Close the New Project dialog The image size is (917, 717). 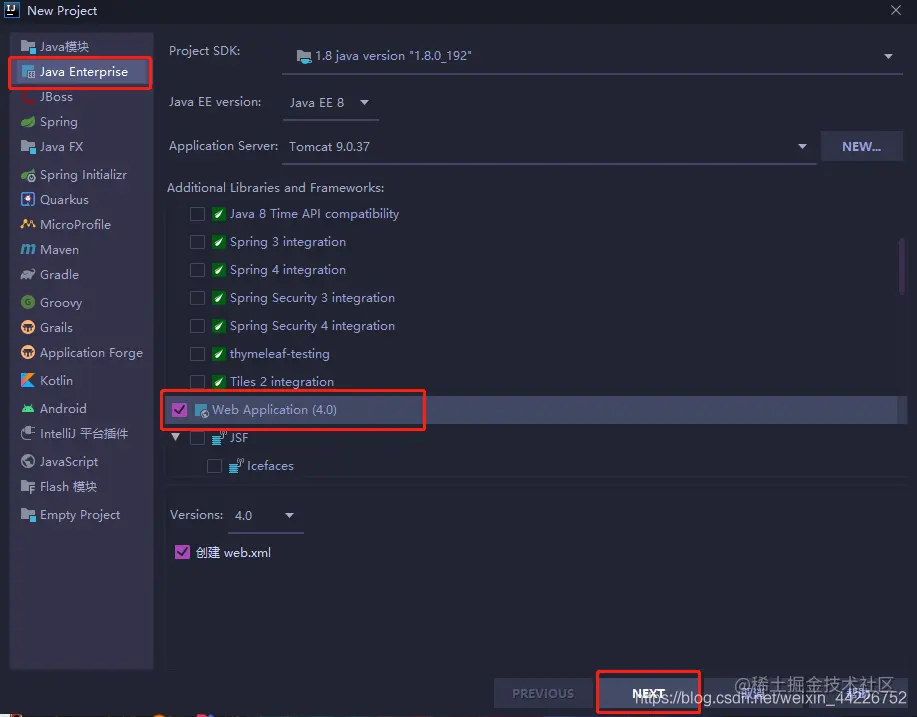[x=896, y=11]
